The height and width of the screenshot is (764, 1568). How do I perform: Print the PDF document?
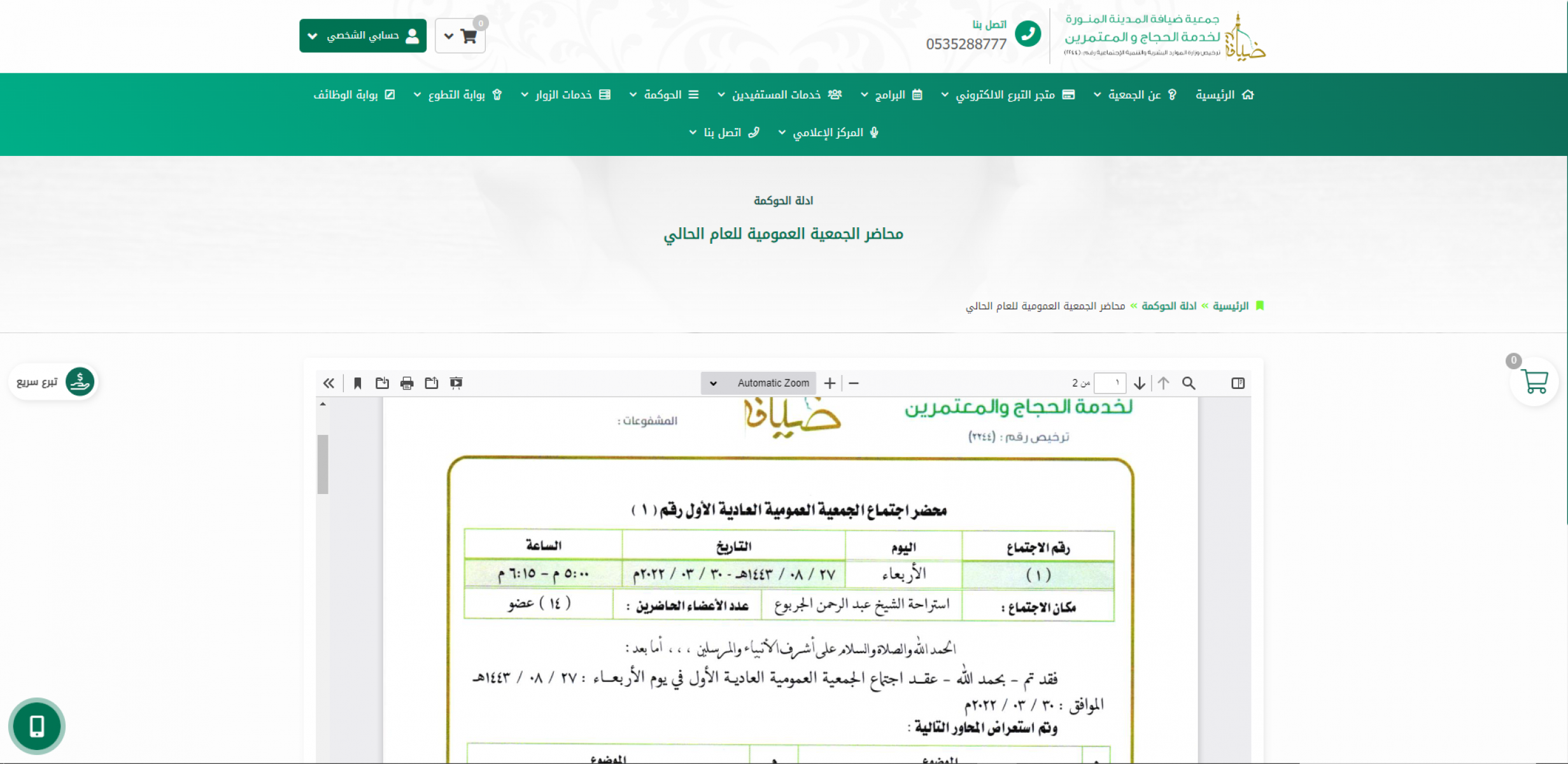(407, 383)
